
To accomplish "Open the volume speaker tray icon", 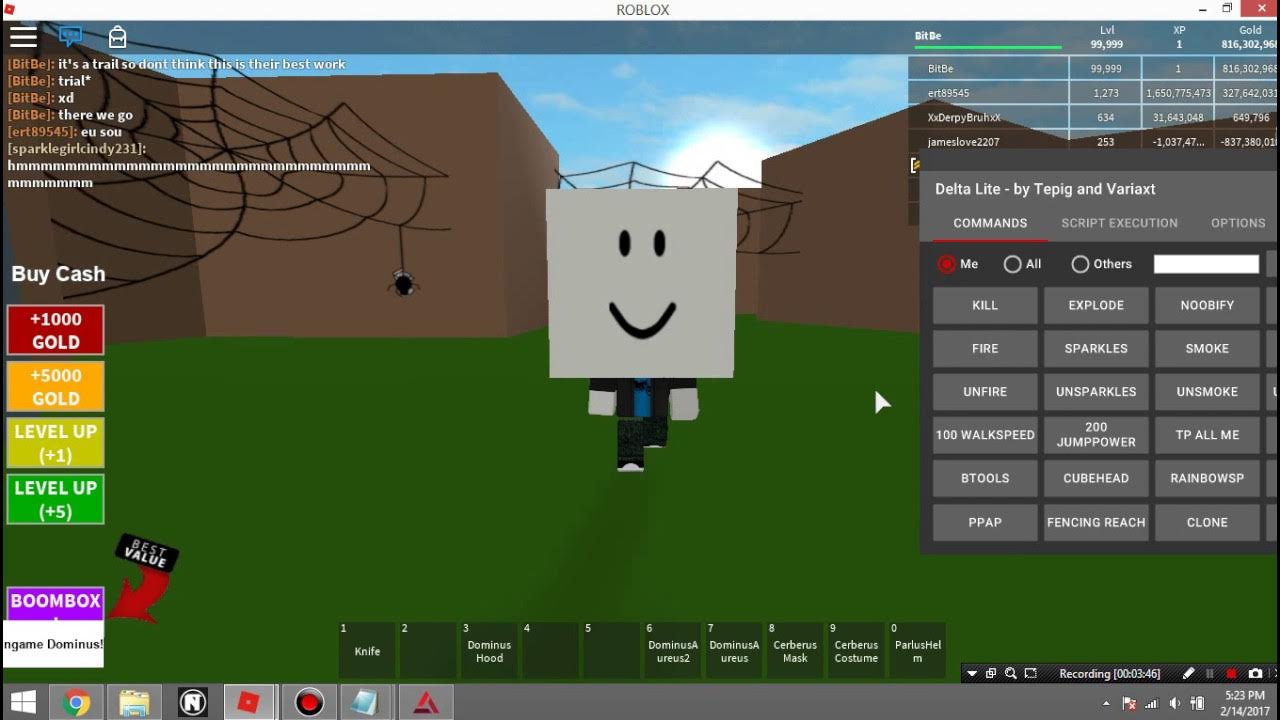I will coord(1174,703).
